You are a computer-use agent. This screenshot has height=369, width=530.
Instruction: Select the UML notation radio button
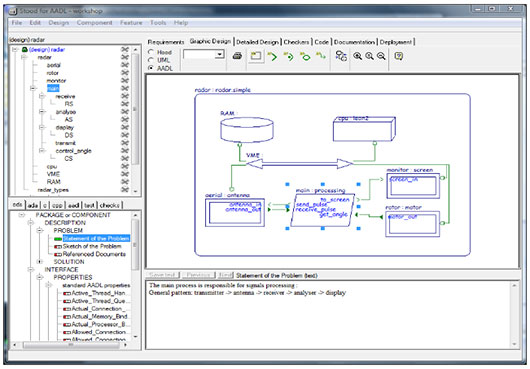click(x=151, y=60)
